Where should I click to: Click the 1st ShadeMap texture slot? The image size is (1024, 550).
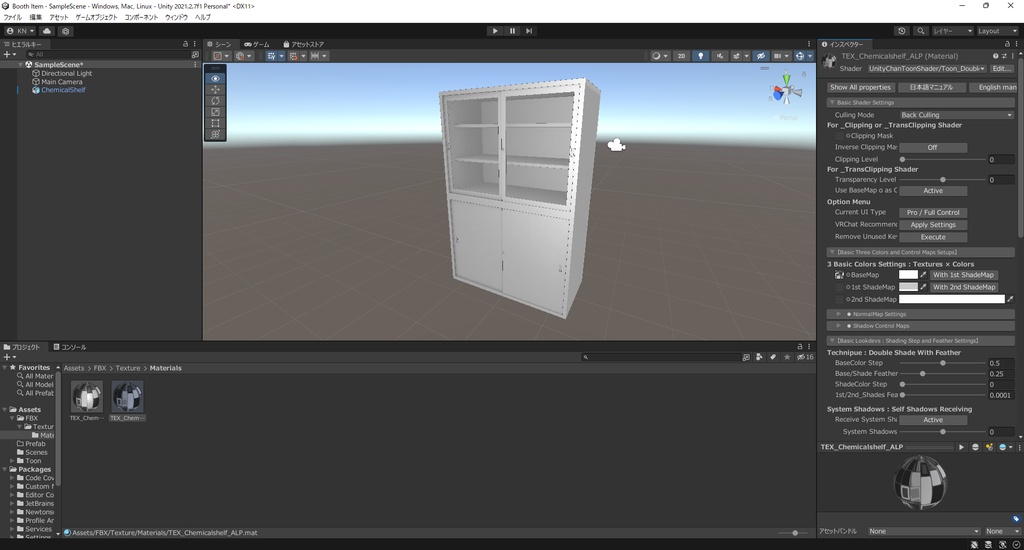[839, 287]
